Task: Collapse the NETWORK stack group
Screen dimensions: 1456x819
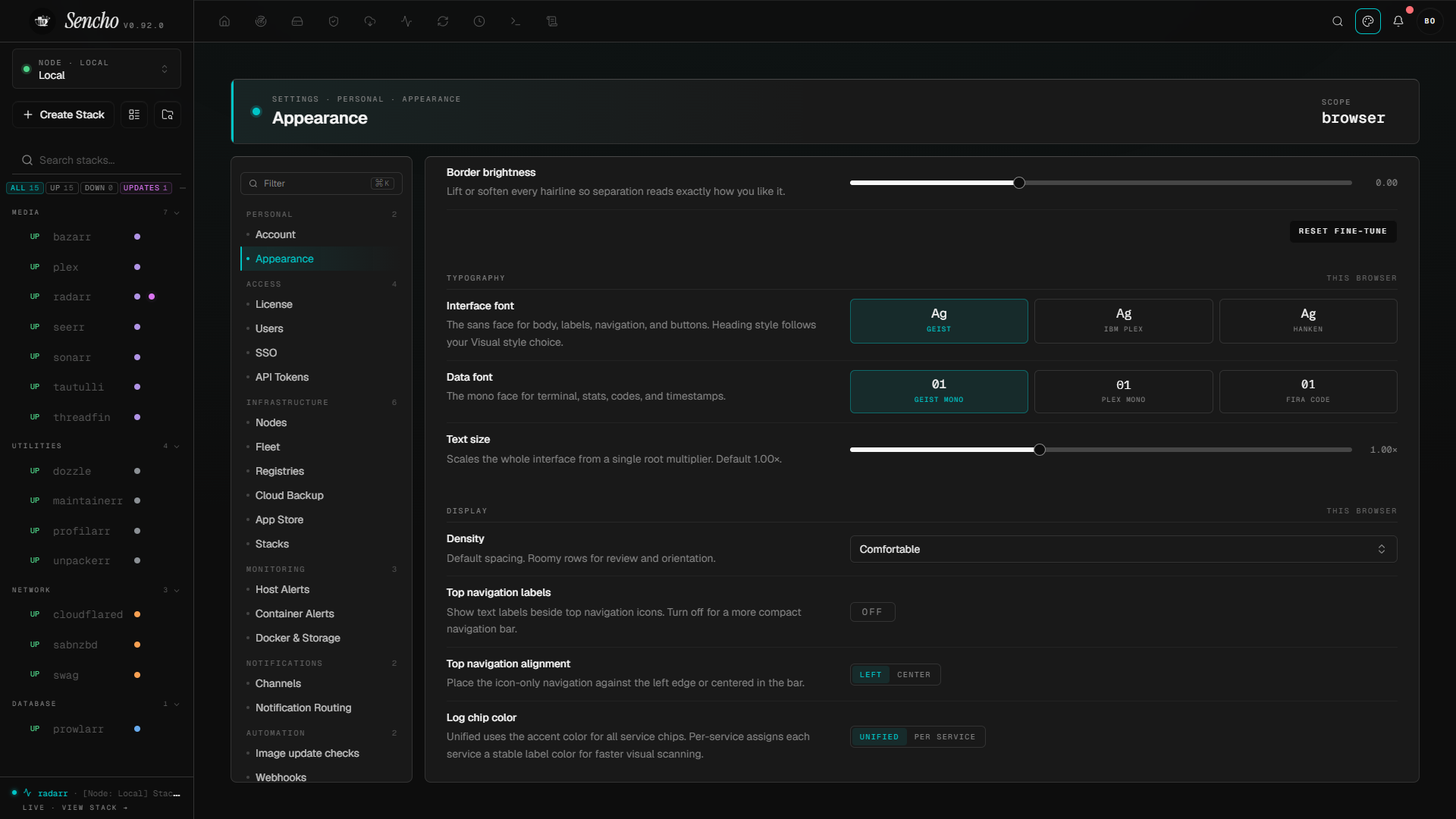Action: click(177, 591)
